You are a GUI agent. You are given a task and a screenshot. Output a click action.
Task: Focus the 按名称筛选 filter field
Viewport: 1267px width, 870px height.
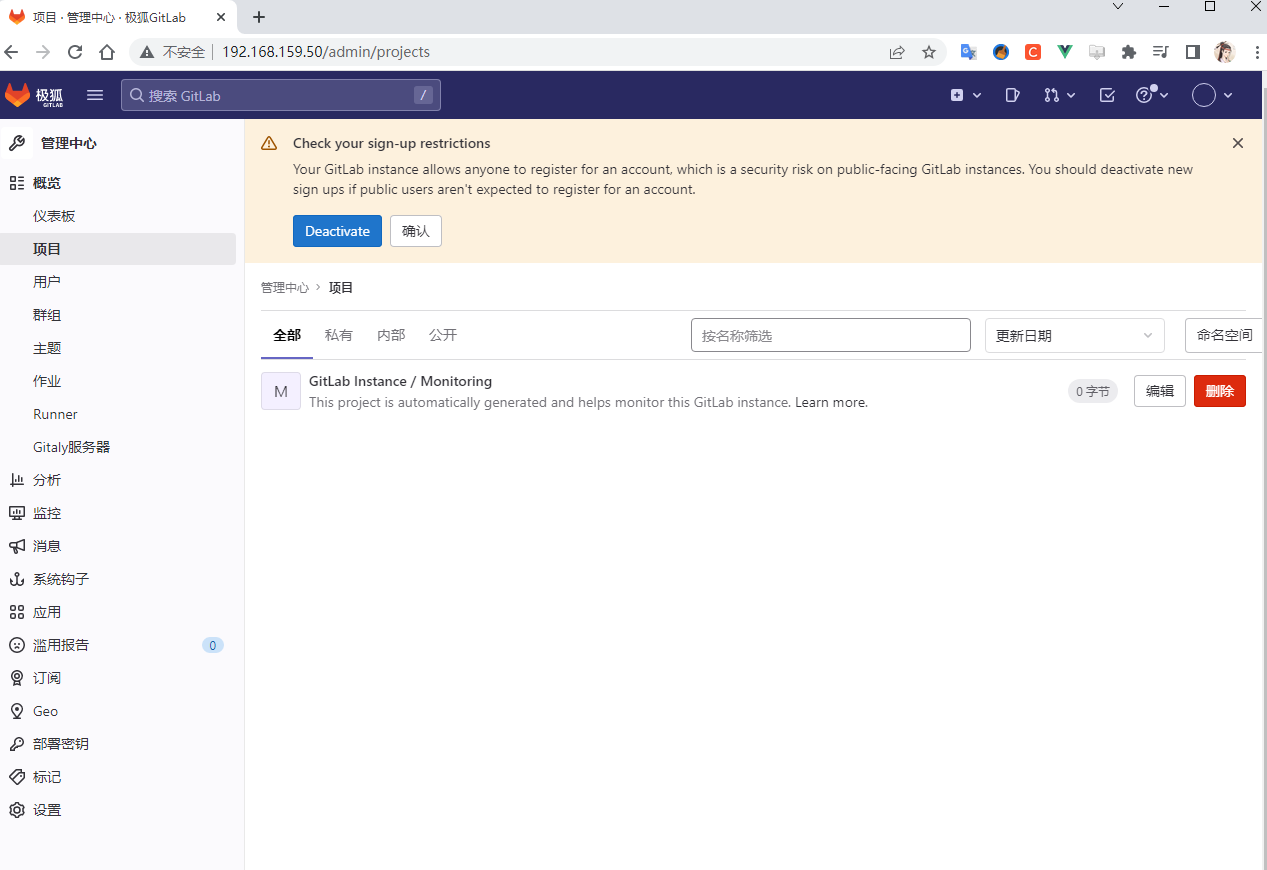pyautogui.click(x=831, y=335)
